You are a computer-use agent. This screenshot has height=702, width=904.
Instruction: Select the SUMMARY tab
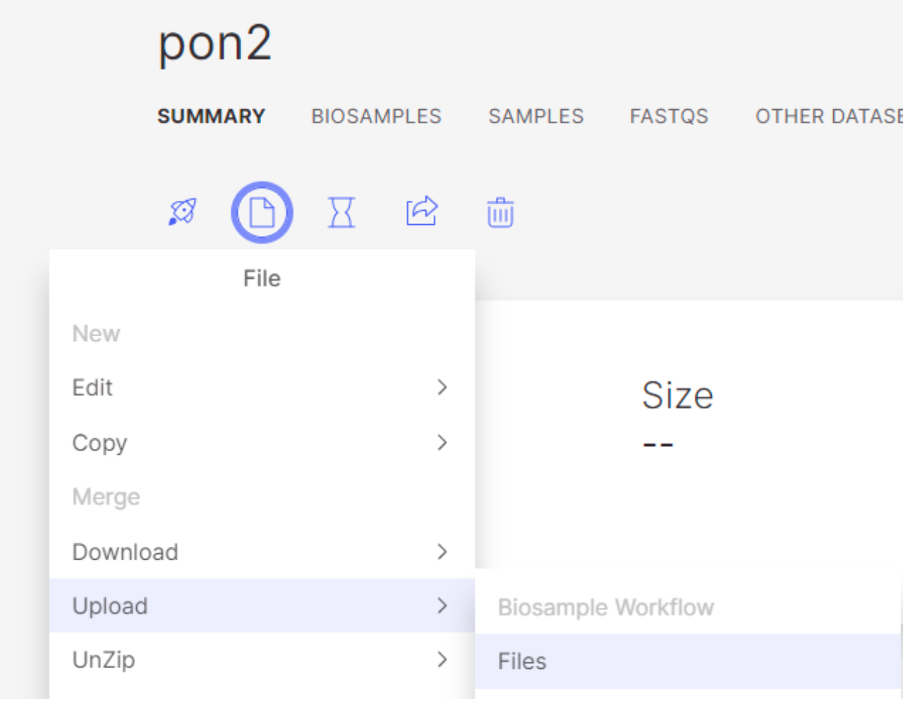coord(211,116)
